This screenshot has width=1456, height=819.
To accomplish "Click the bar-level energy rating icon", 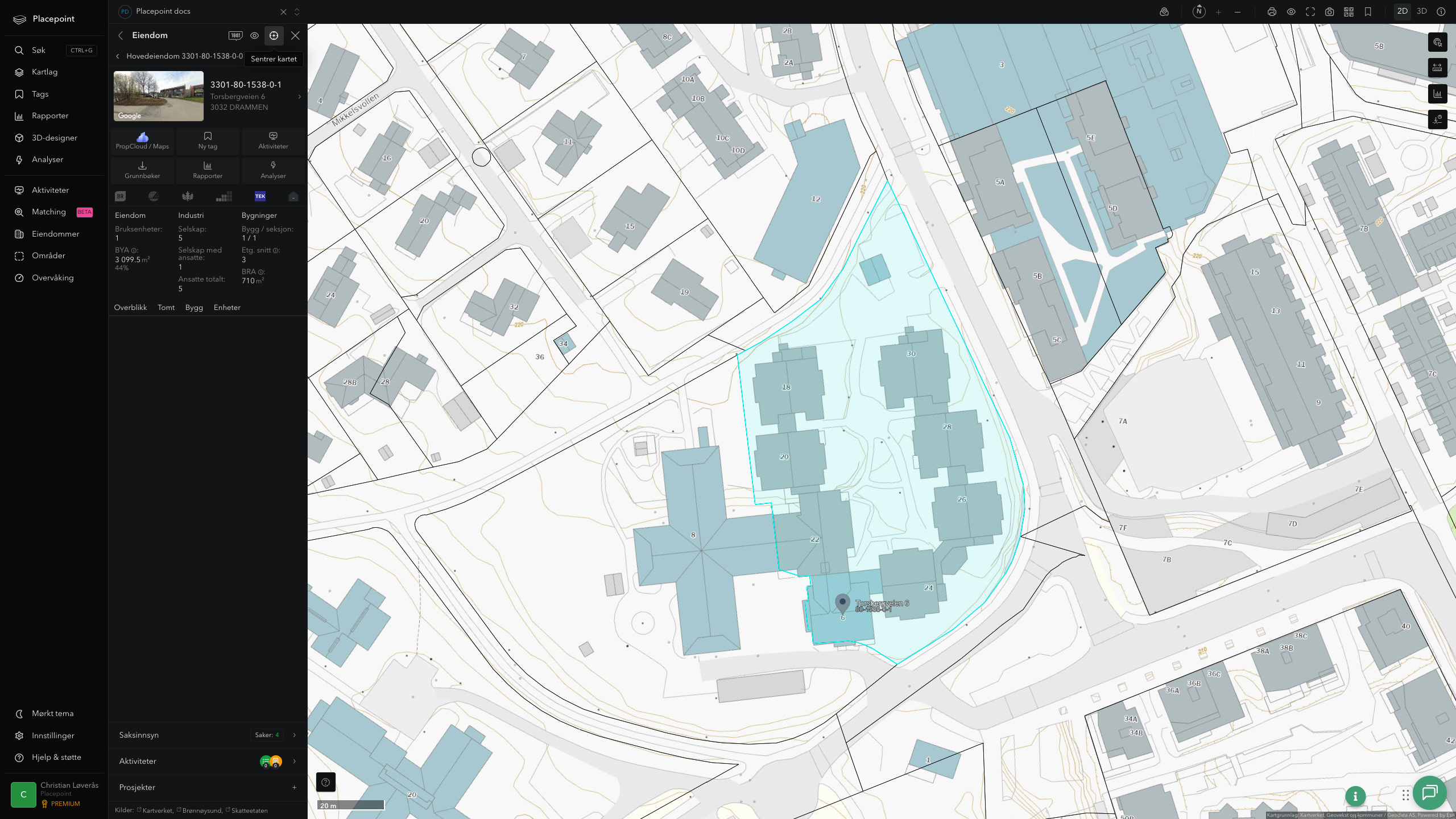I will click(x=224, y=196).
